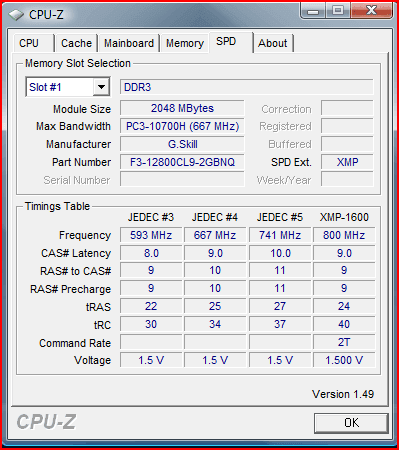
Task: Click the 593 MHz frequency cell
Action: click(x=151, y=235)
